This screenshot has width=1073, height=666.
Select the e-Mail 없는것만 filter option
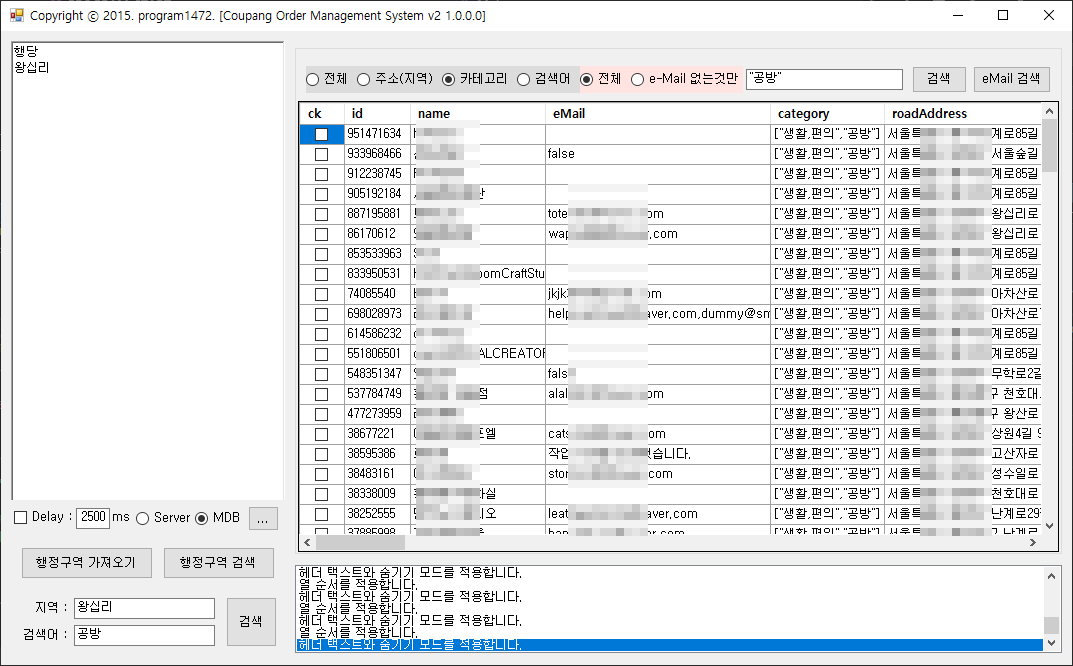637,80
